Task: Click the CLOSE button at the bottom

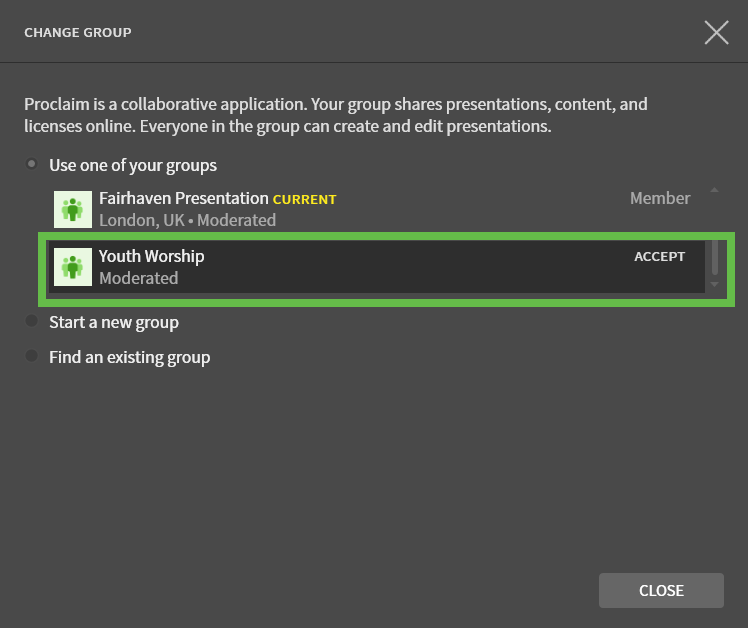Action: 661,591
